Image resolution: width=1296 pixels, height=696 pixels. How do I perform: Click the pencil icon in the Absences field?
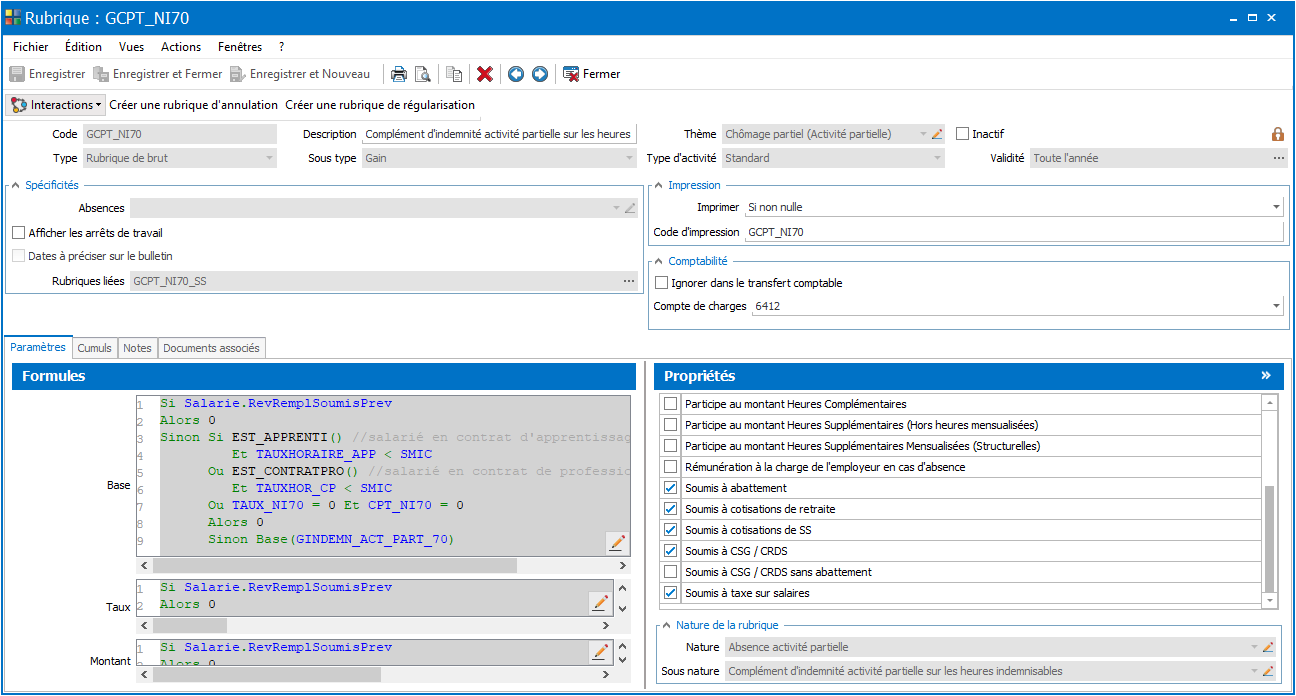click(x=630, y=208)
